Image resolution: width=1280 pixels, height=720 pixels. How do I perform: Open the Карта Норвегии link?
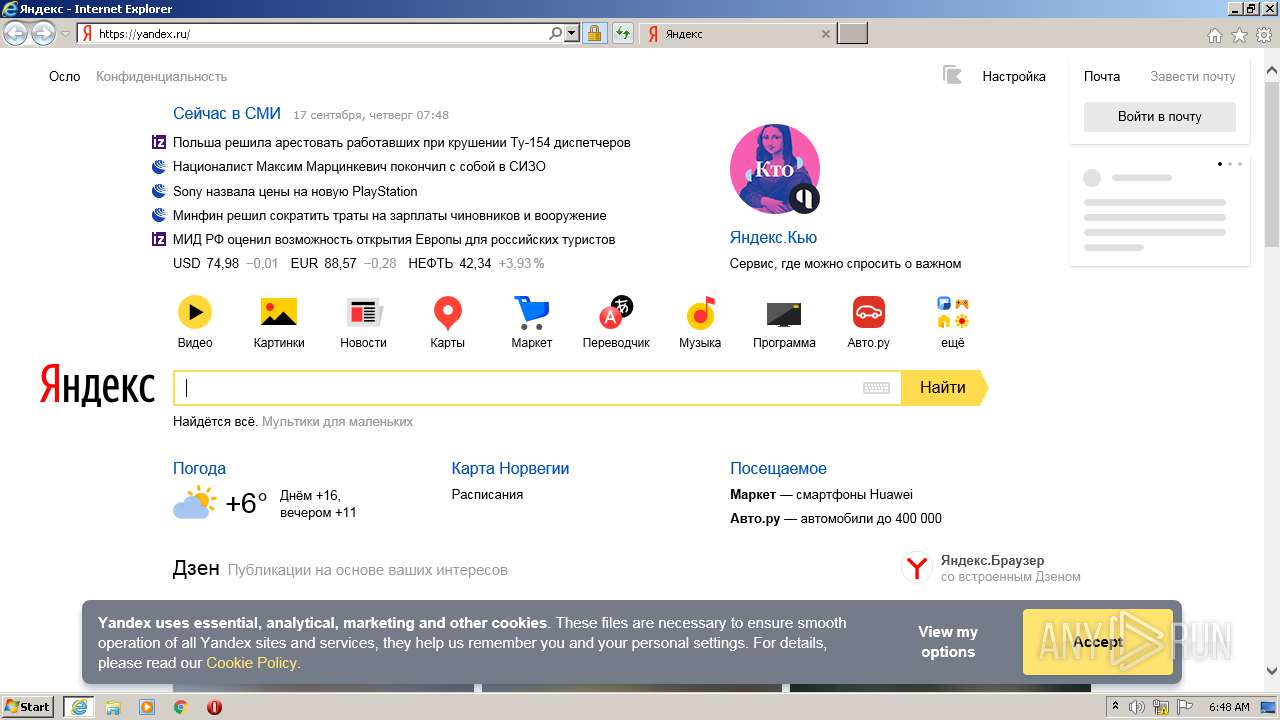click(x=510, y=468)
